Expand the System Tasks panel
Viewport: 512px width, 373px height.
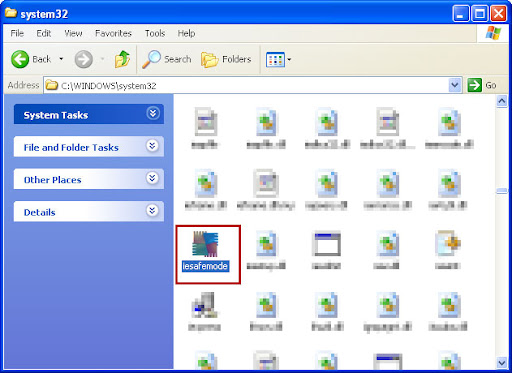[x=153, y=114]
